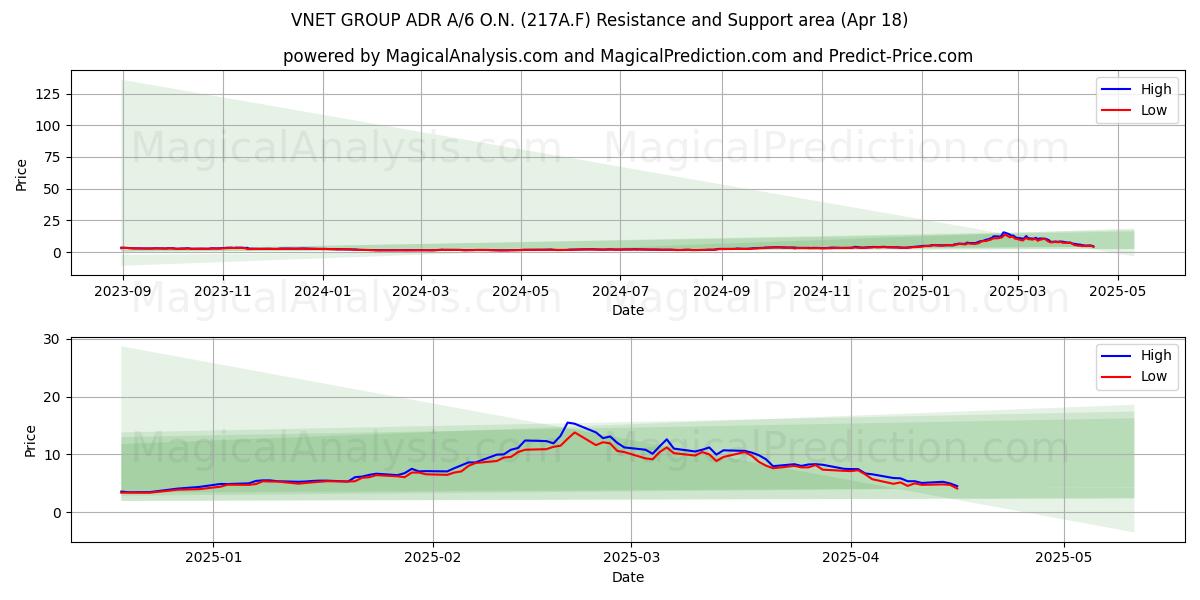This screenshot has width=1200, height=600.
Task: Click the '75' price tick on top chart
Action: 52,157
